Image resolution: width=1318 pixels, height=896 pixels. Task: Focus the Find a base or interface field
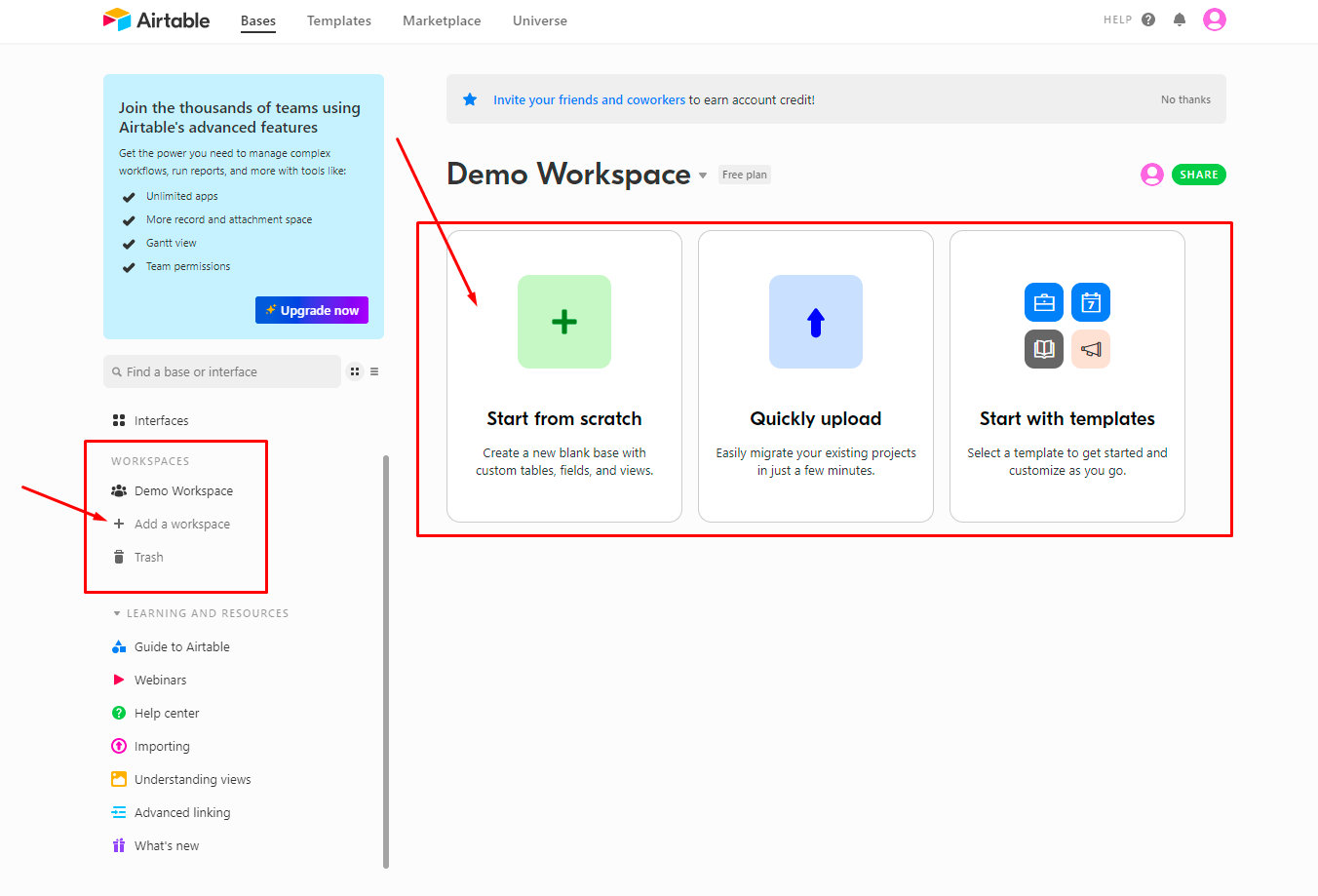coord(222,371)
